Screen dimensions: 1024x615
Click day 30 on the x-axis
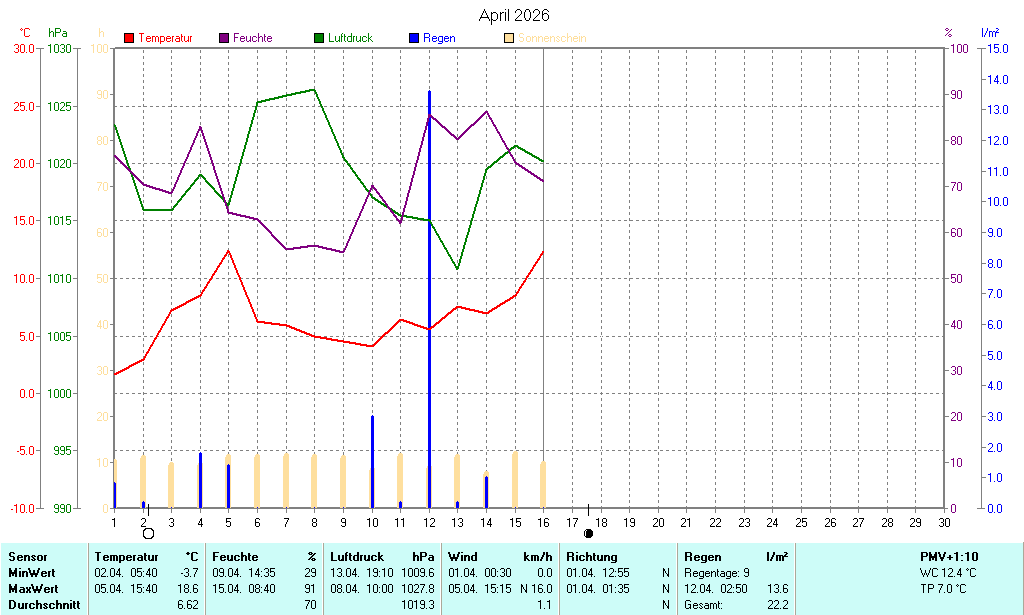coord(945,522)
